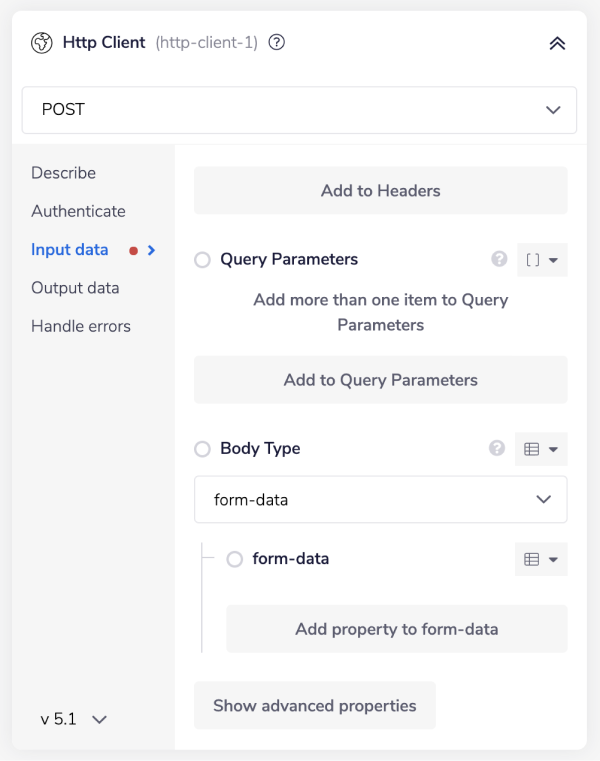Select the form-data radio button
The height and width of the screenshot is (761, 600).
[235, 559]
